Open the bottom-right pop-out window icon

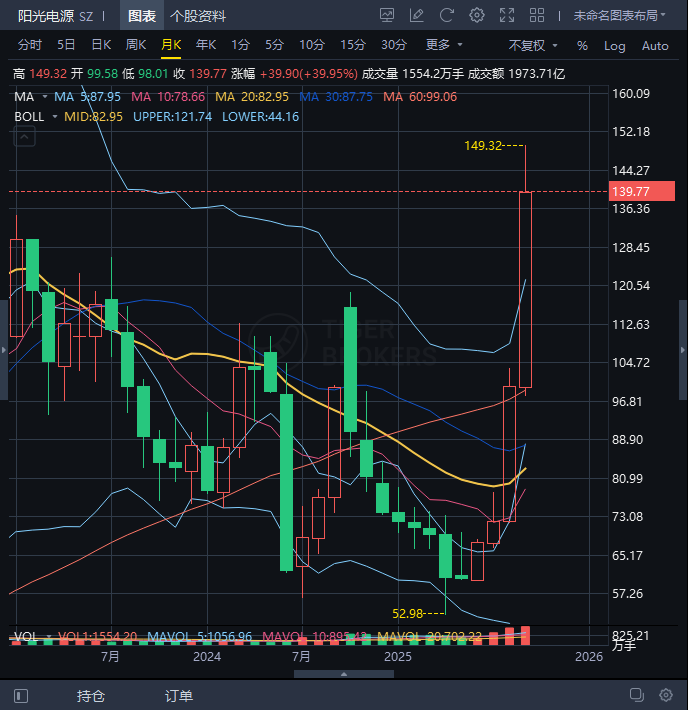coord(637,695)
